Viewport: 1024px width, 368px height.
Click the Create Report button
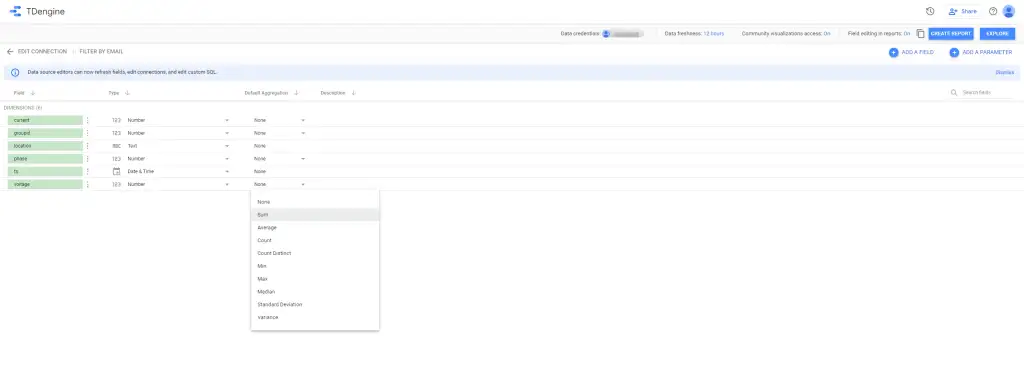950,33
